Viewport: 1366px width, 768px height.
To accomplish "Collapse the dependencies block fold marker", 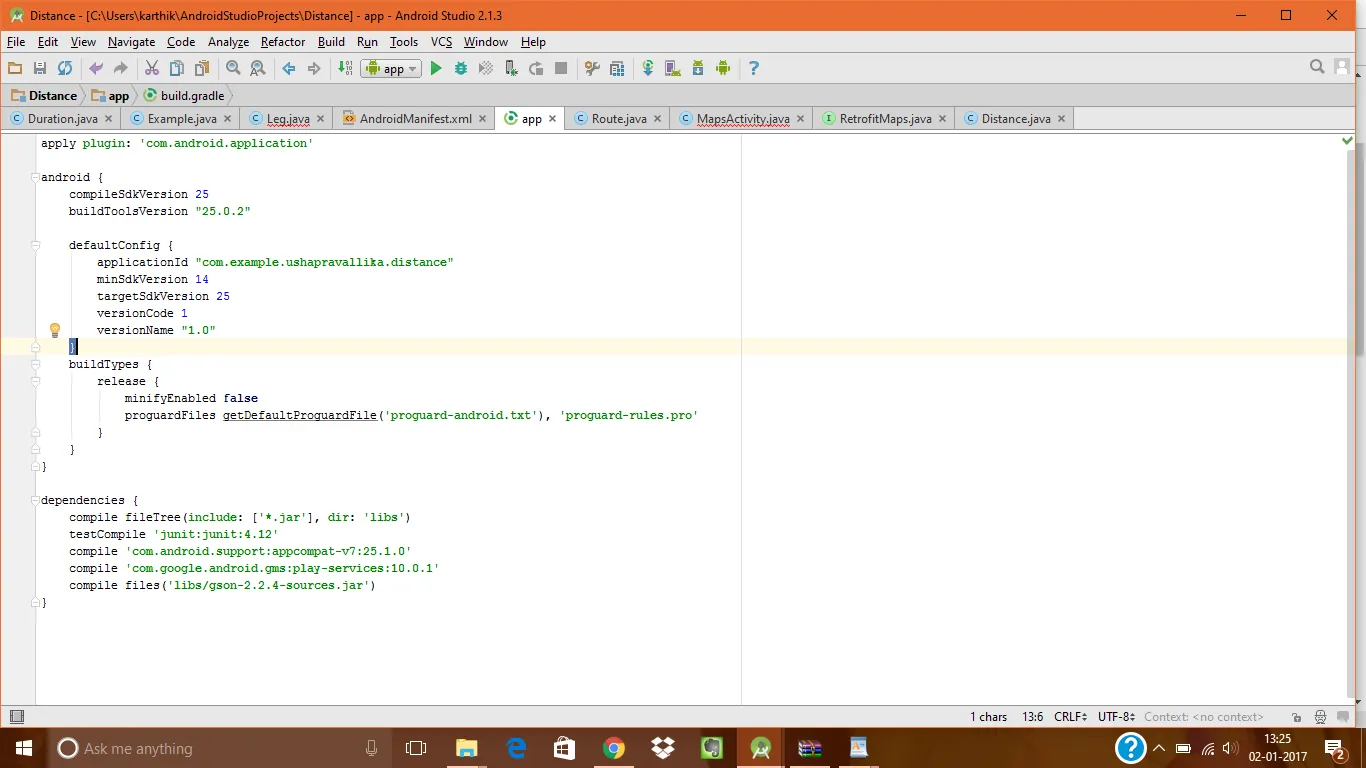I will (36, 500).
